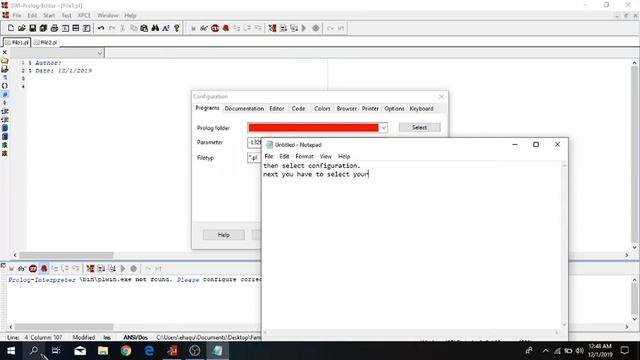
Task: Click the glasses icon in the top toolbar
Action: pos(204,28)
